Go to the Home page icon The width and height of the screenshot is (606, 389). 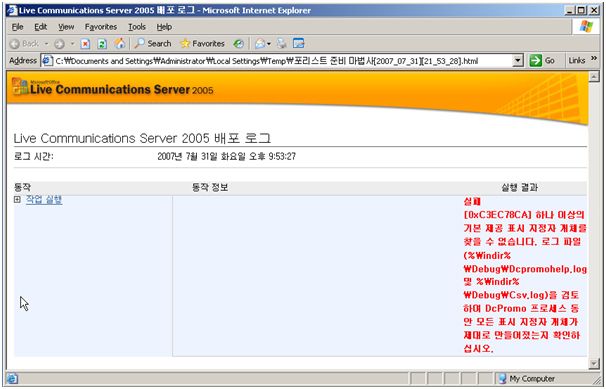(120, 44)
